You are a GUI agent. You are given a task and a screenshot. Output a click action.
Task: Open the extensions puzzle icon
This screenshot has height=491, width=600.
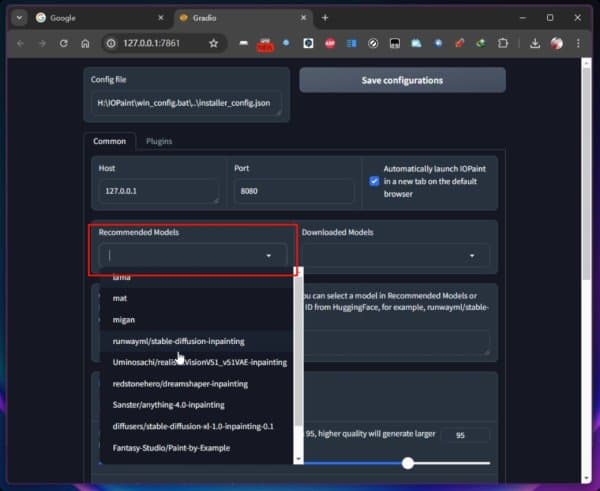click(502, 43)
